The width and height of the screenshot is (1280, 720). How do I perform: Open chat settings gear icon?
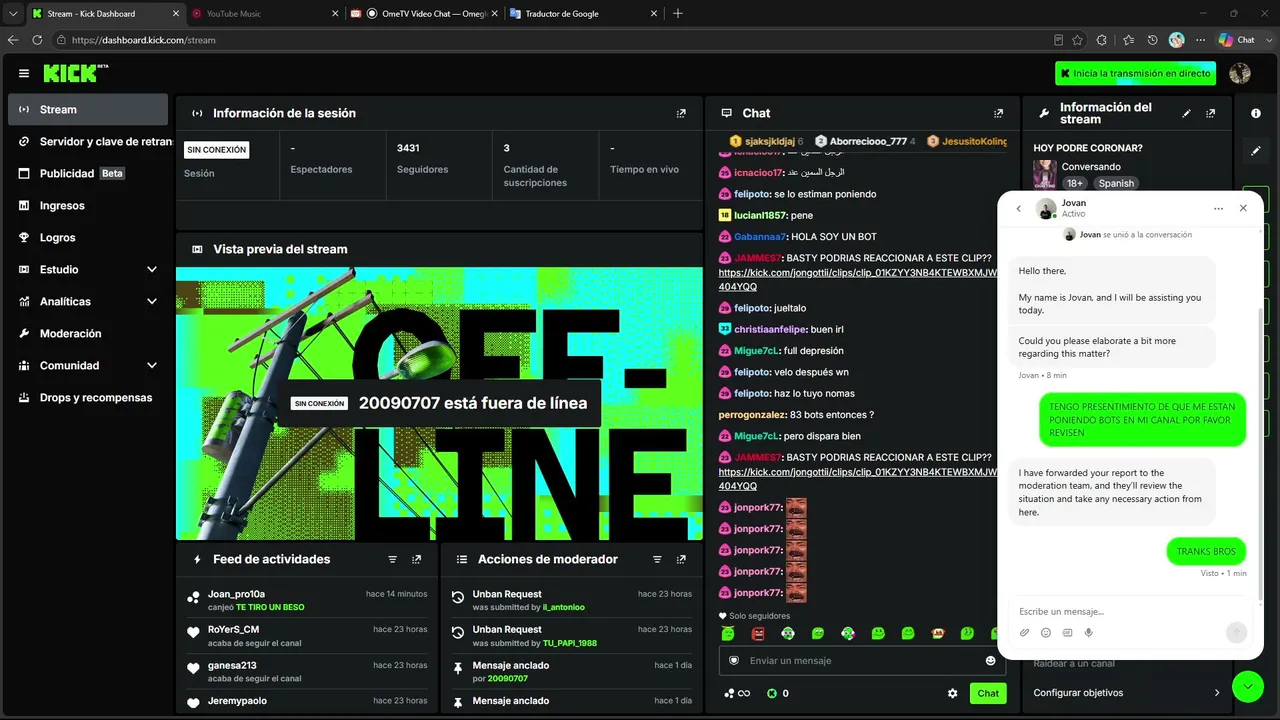point(952,693)
